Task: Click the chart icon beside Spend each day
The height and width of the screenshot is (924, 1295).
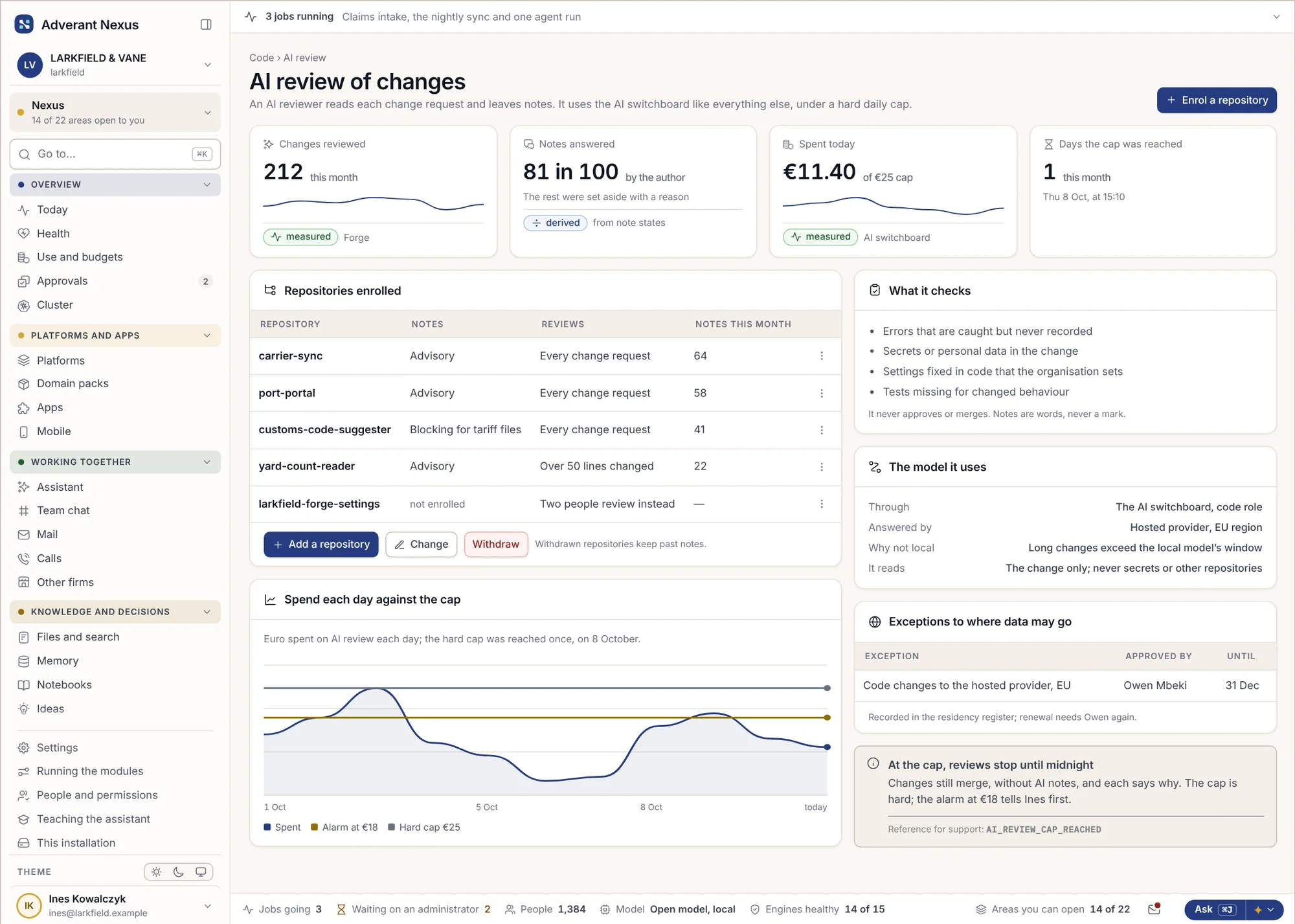Action: coord(270,600)
